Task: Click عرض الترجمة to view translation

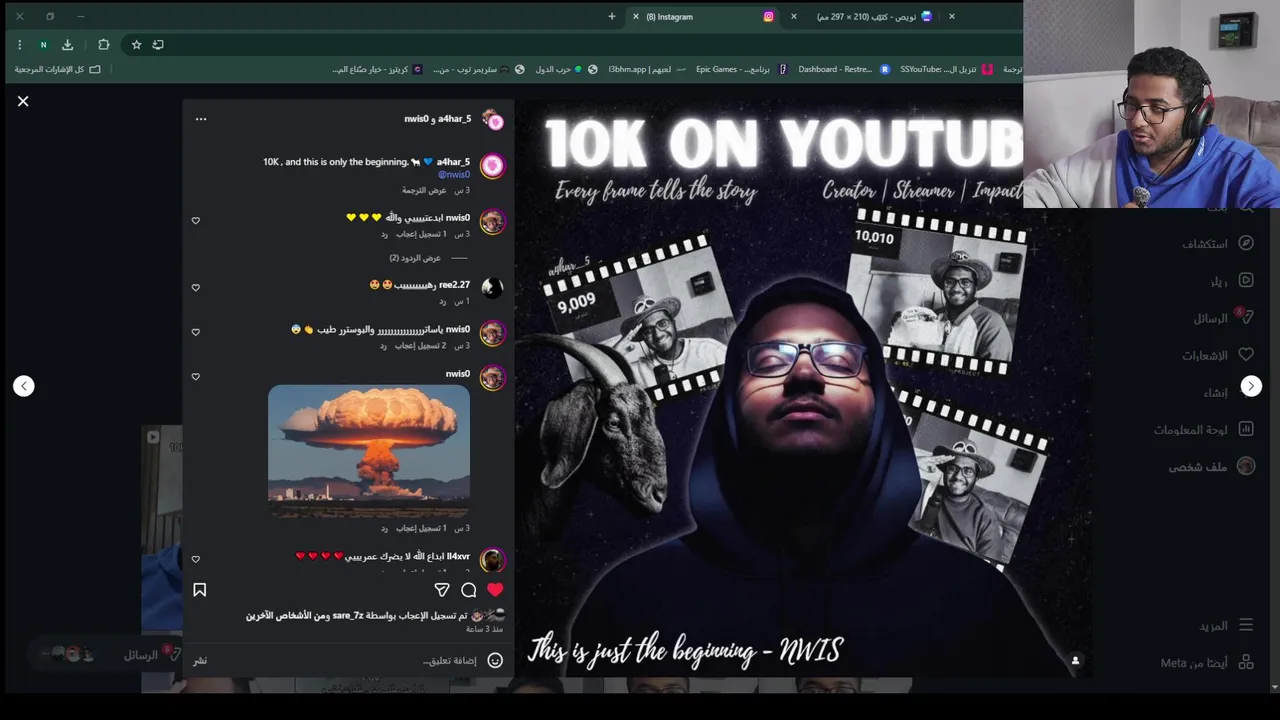Action: tap(424, 190)
